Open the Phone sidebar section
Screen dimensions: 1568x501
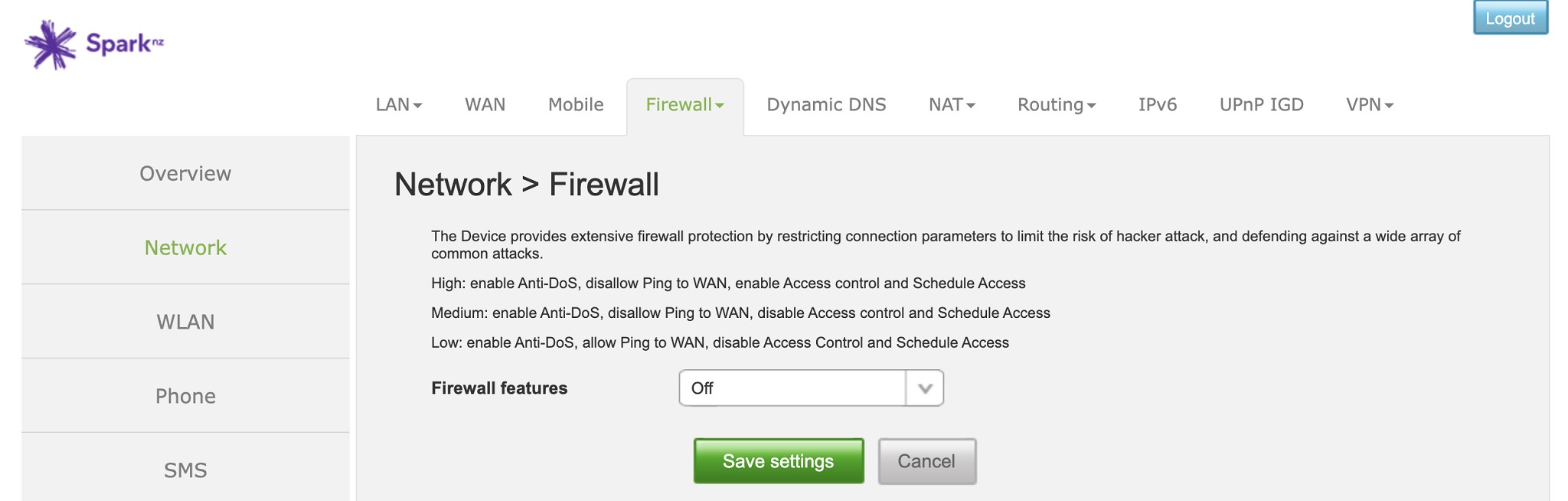click(x=185, y=396)
